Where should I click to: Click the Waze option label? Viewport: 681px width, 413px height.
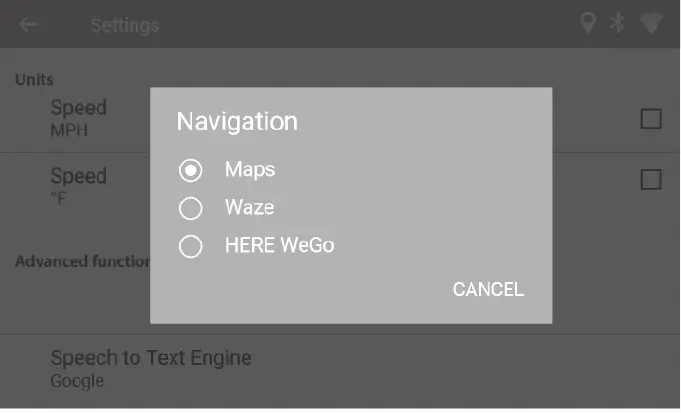pos(250,208)
